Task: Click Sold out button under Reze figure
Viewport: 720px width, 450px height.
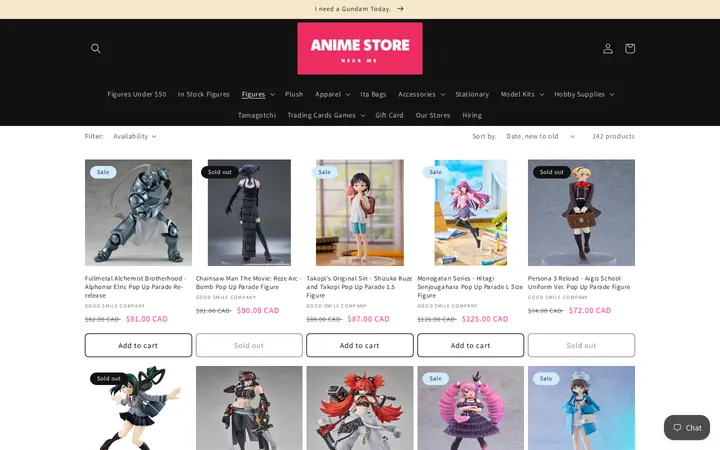Action: [249, 345]
